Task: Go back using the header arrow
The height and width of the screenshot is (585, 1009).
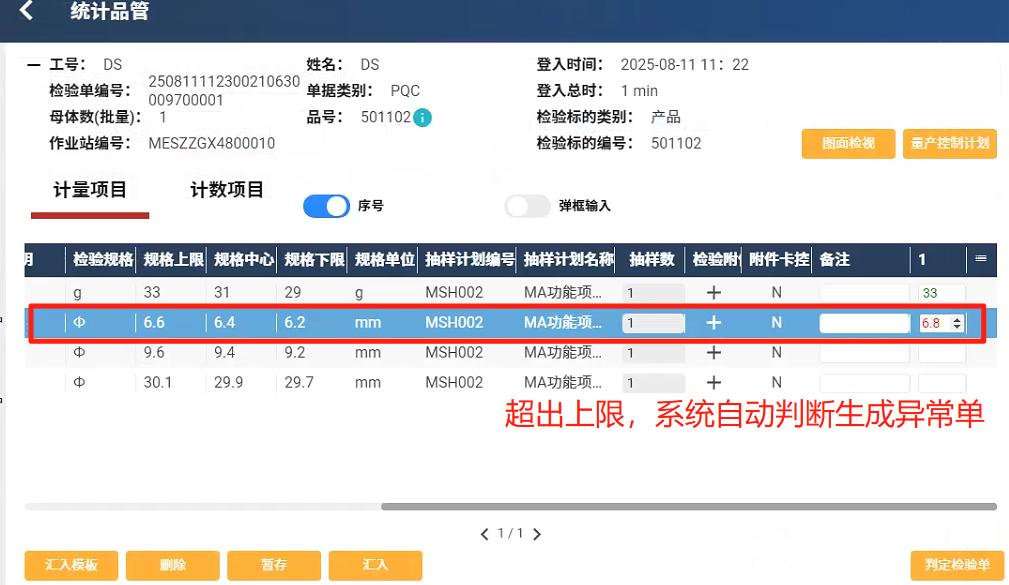Action: [x=26, y=10]
